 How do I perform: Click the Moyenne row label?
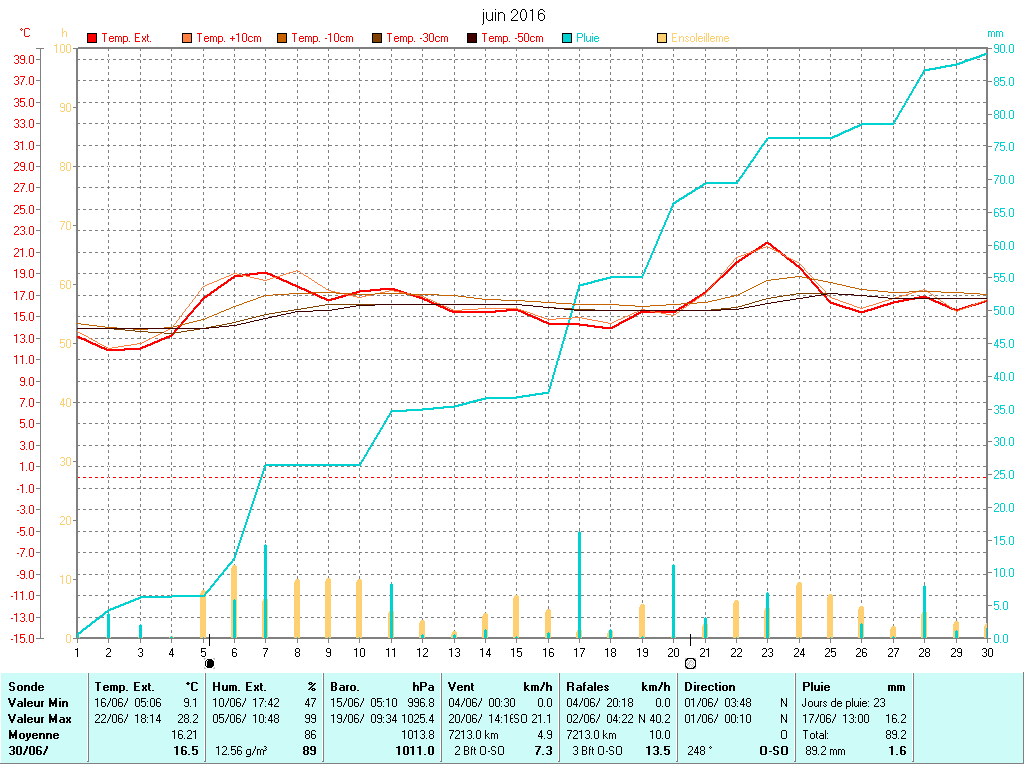click(x=33, y=735)
